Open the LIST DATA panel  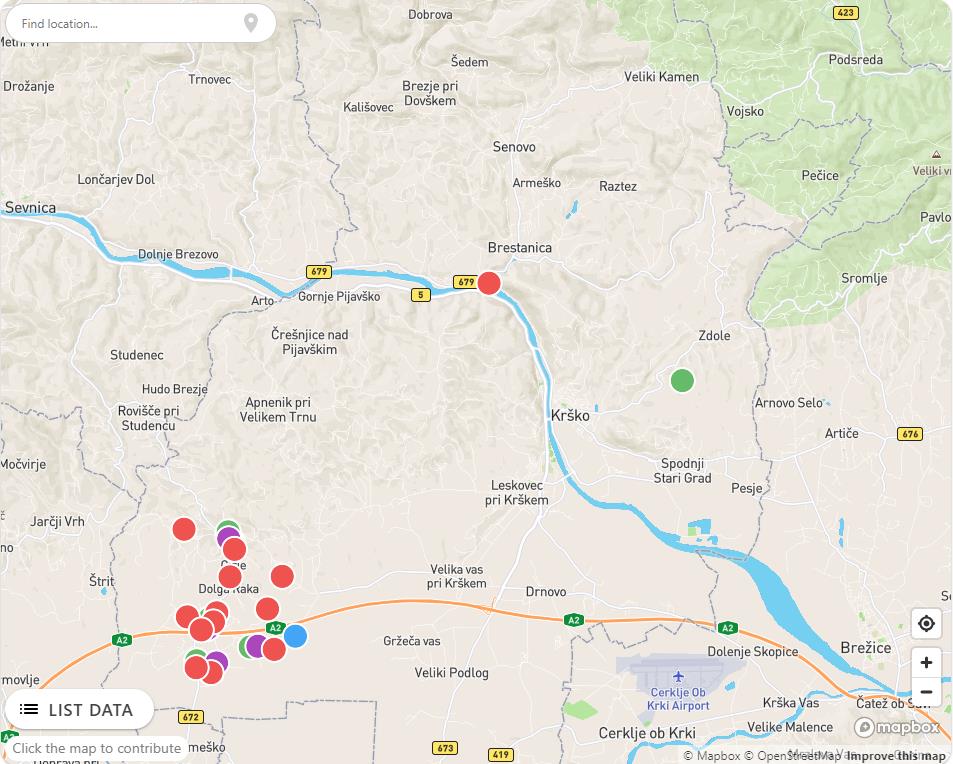78,710
